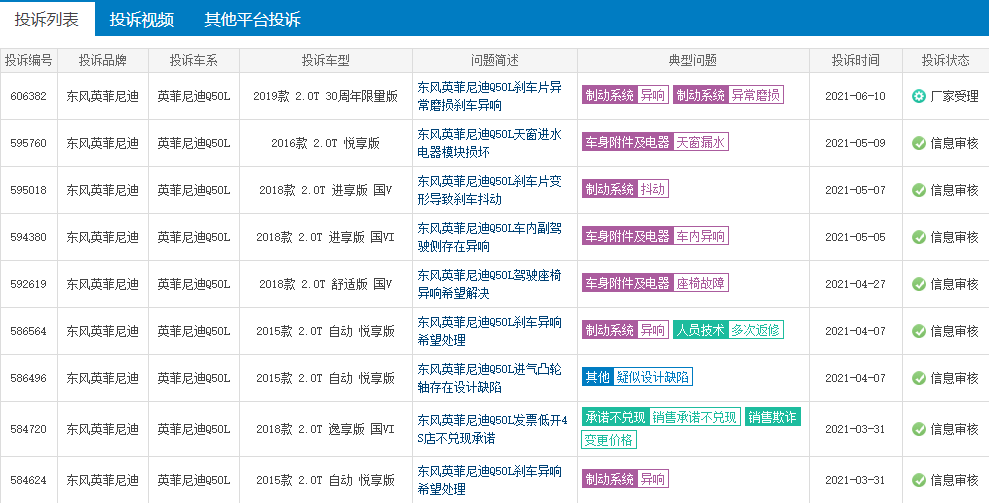The height and width of the screenshot is (503, 989).
Task: Click the date 2021-05-09
Action: (x=855, y=143)
